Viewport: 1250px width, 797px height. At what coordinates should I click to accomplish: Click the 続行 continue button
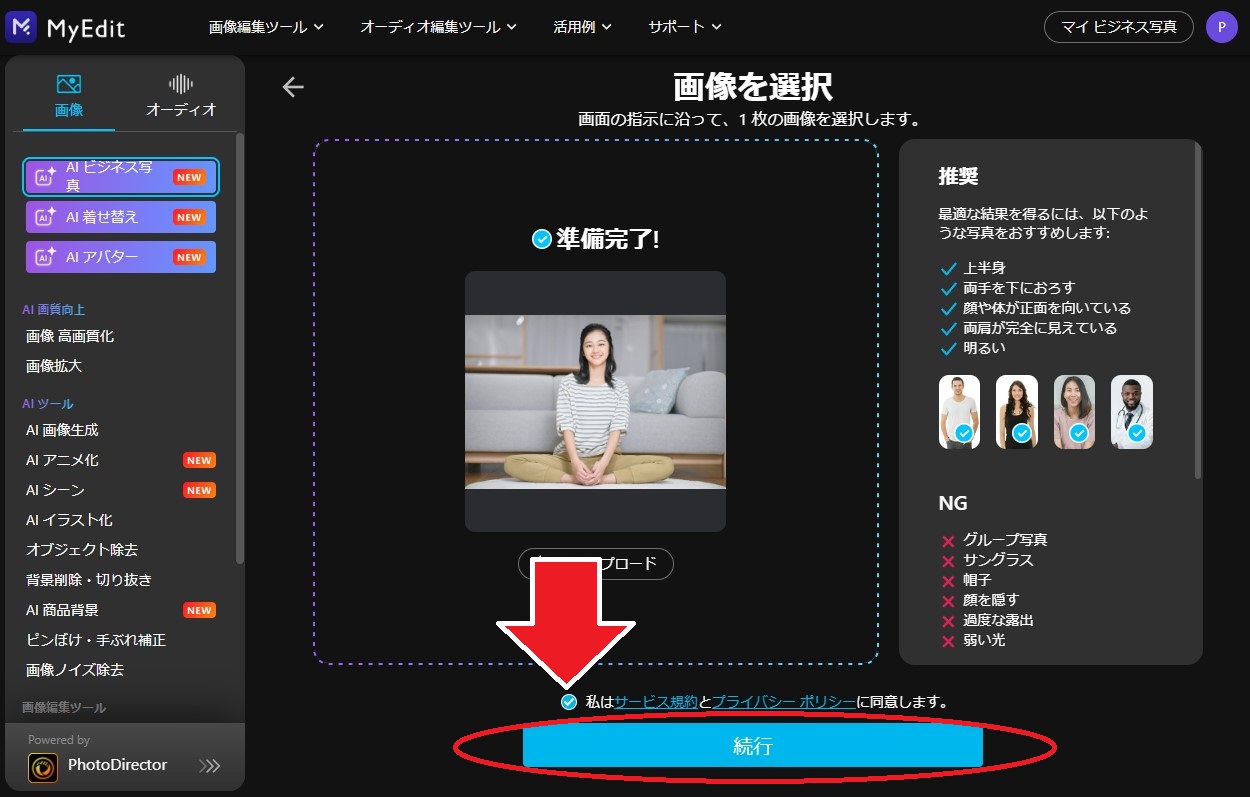pos(752,747)
